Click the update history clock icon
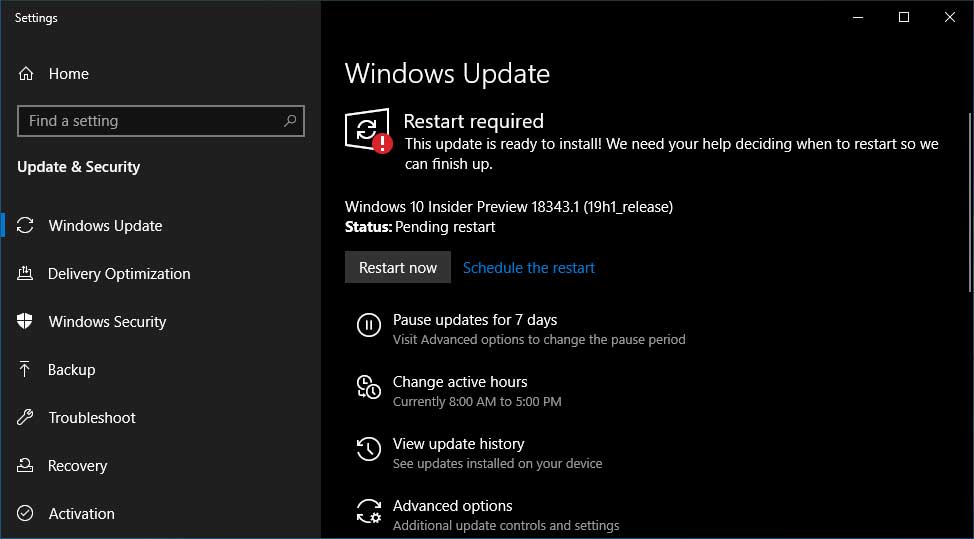The image size is (974, 539). pos(368,448)
